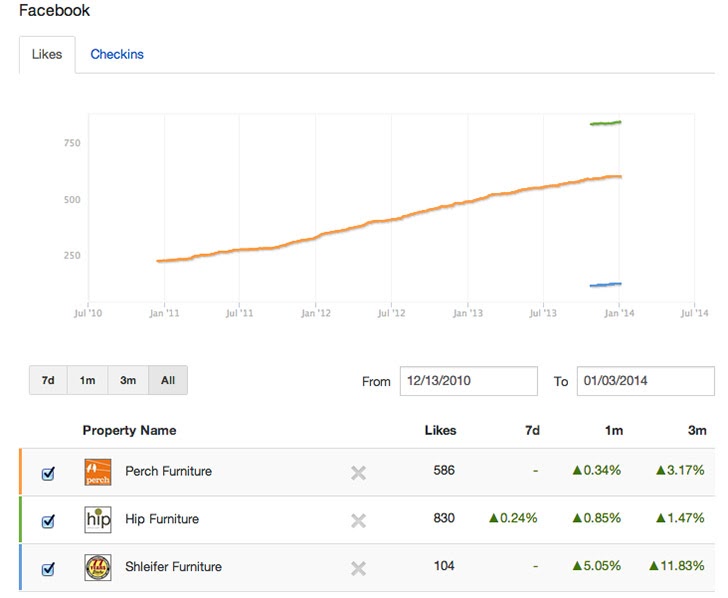Click the To date field
Viewport: 728px width, 598px height.
(645, 381)
